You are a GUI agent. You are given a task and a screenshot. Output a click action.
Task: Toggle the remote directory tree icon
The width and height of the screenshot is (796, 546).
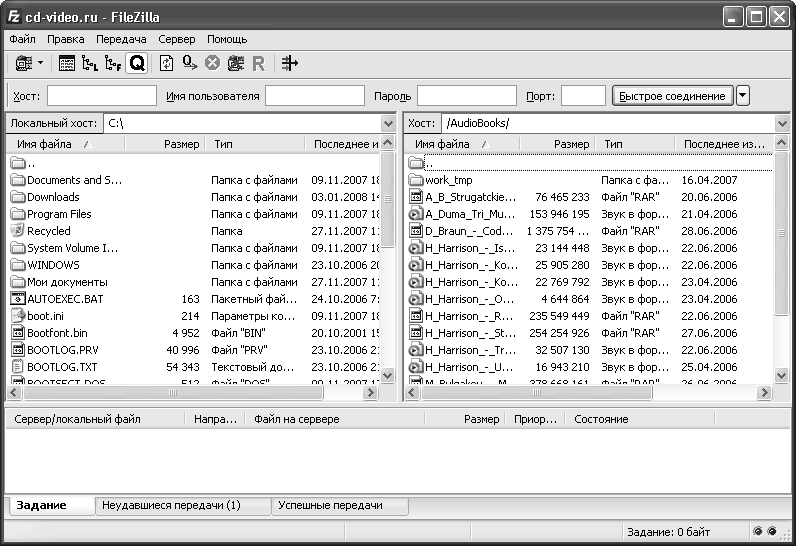[x=113, y=63]
